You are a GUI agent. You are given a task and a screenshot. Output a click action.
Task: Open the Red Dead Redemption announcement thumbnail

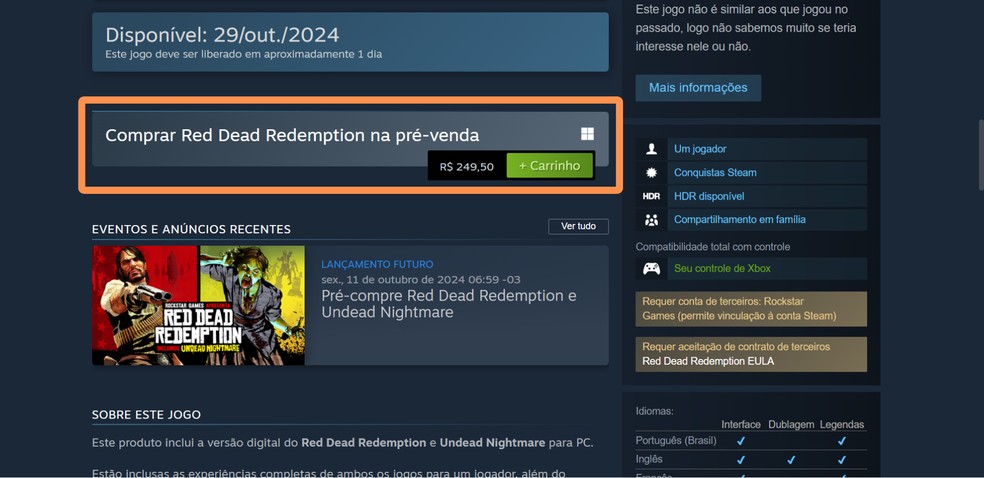click(x=198, y=305)
